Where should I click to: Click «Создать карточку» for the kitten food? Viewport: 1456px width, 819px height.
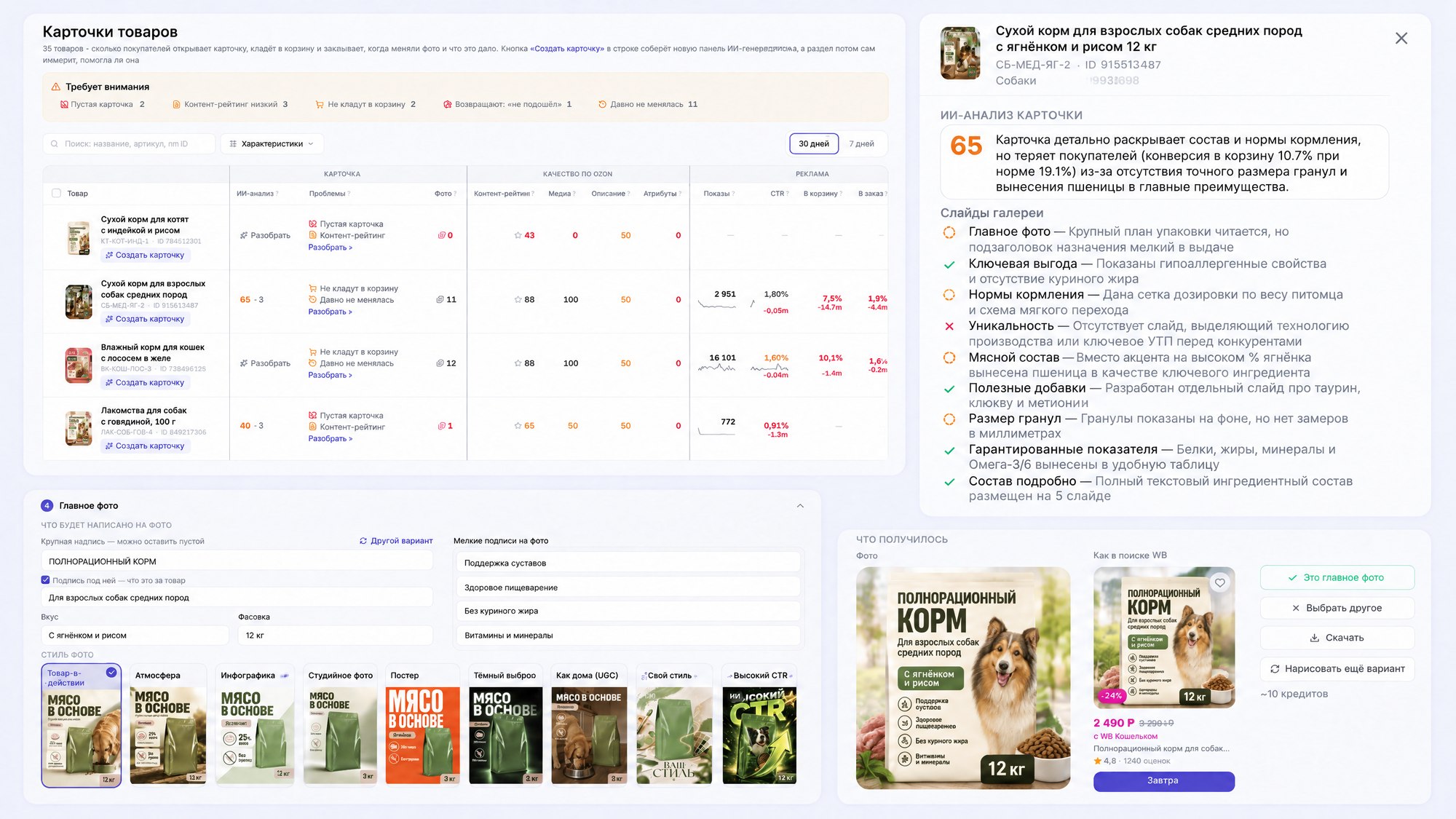pos(145,255)
